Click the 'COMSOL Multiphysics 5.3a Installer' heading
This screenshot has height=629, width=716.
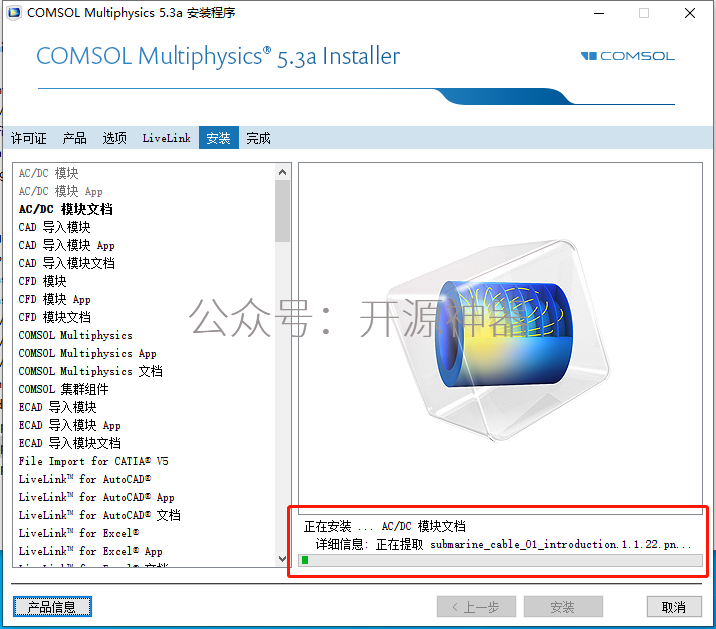218,57
